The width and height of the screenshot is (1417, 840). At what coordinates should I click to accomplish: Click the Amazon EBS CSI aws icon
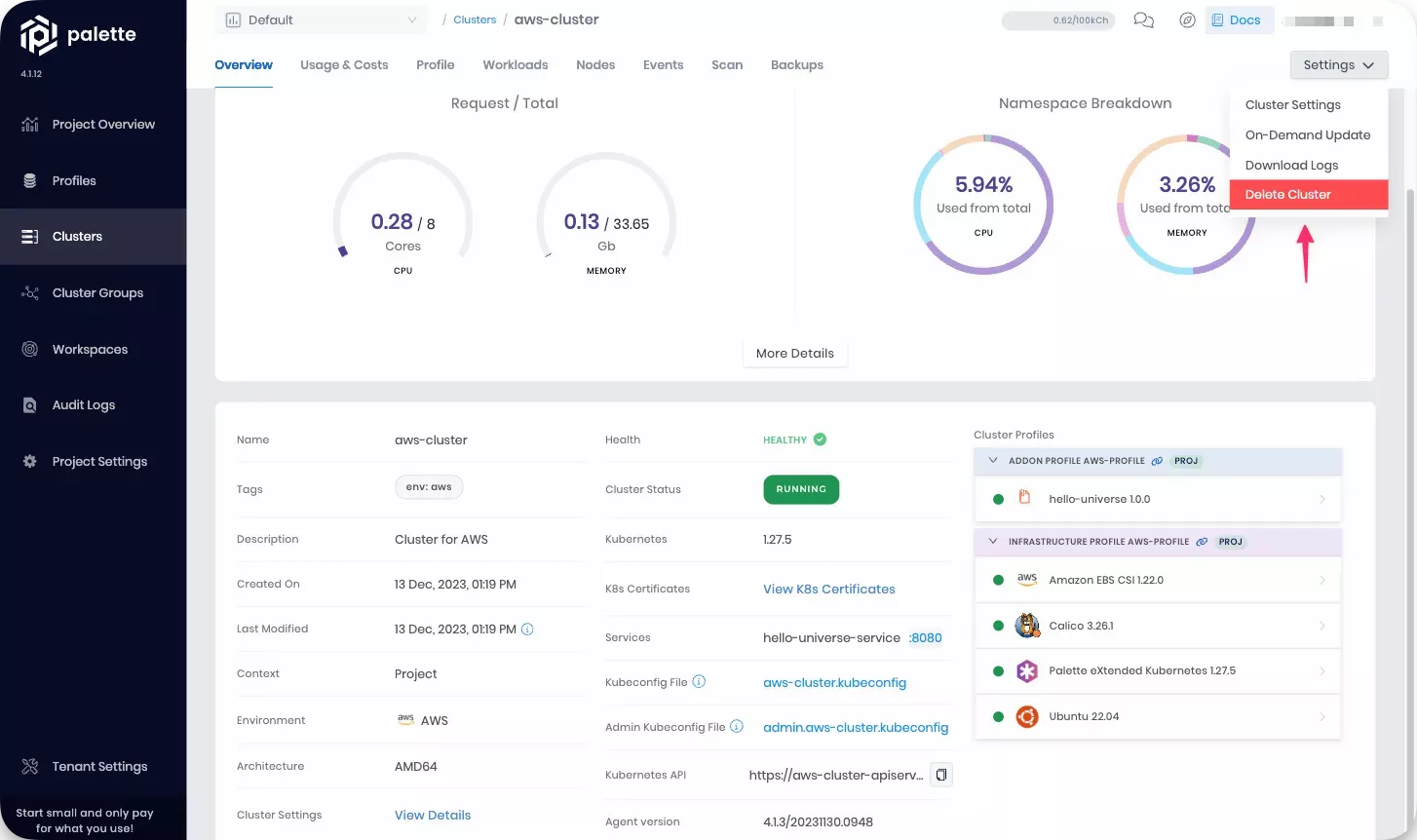(x=1027, y=579)
